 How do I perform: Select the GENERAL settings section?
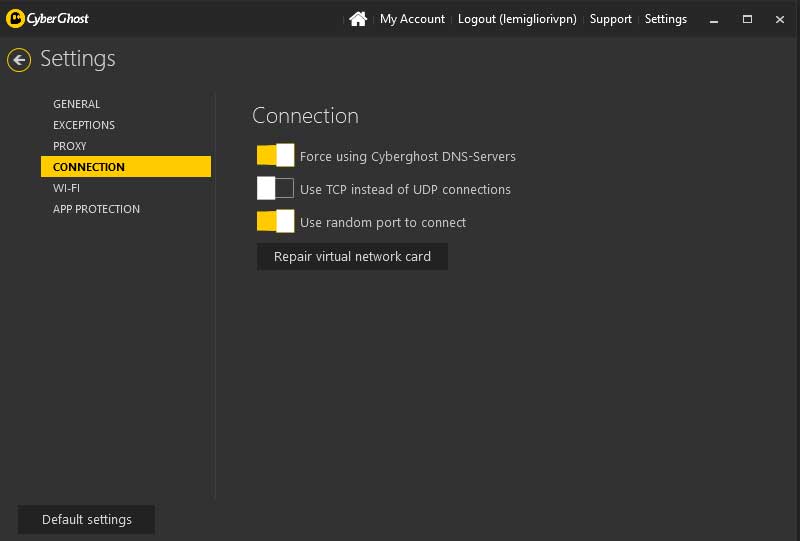click(x=77, y=104)
